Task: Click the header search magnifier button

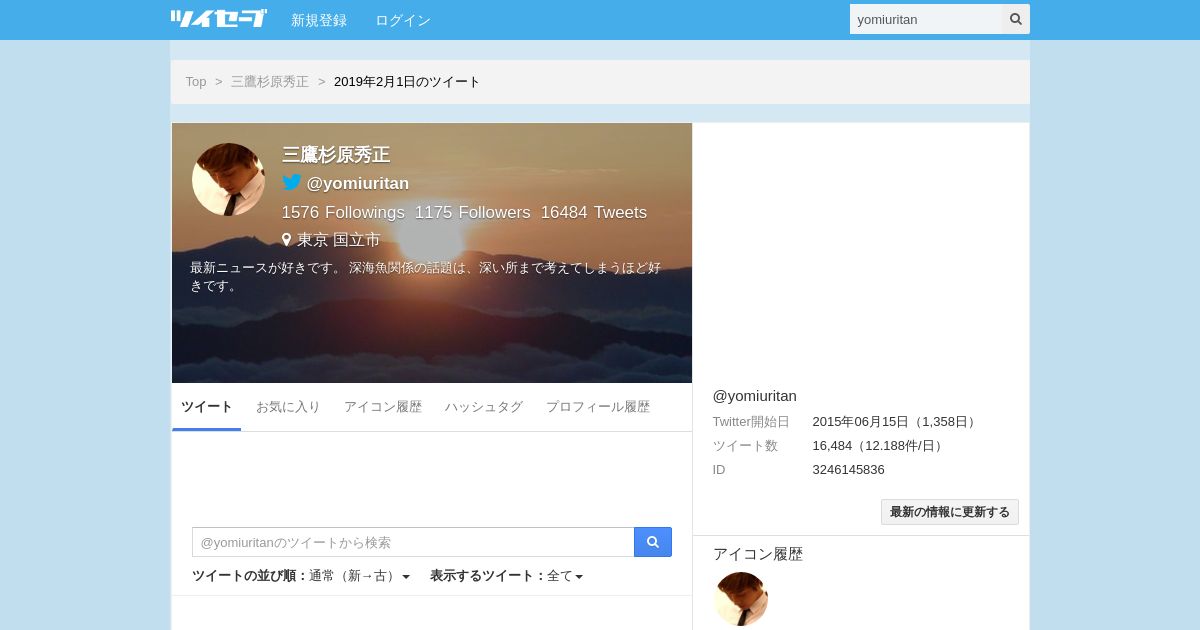Action: [1016, 19]
